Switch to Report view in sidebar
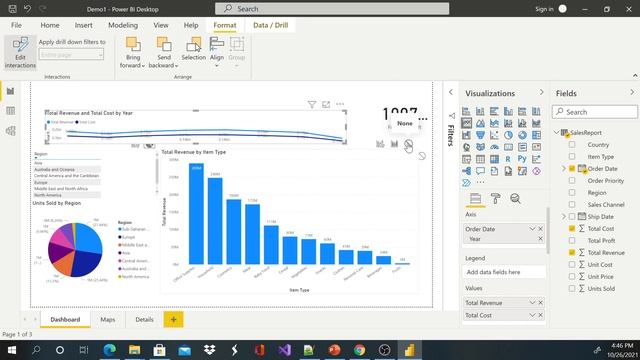Image resolution: width=640 pixels, height=360 pixels. [11, 91]
